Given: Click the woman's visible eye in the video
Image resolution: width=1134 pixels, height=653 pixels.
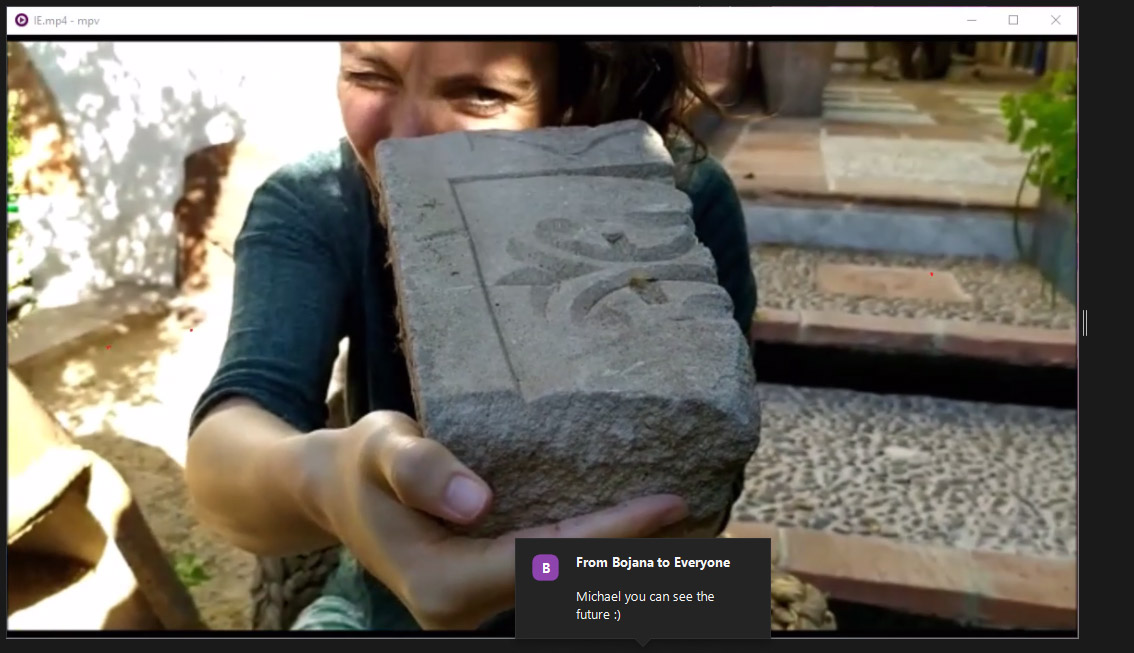Looking at the screenshot, I should [485, 97].
